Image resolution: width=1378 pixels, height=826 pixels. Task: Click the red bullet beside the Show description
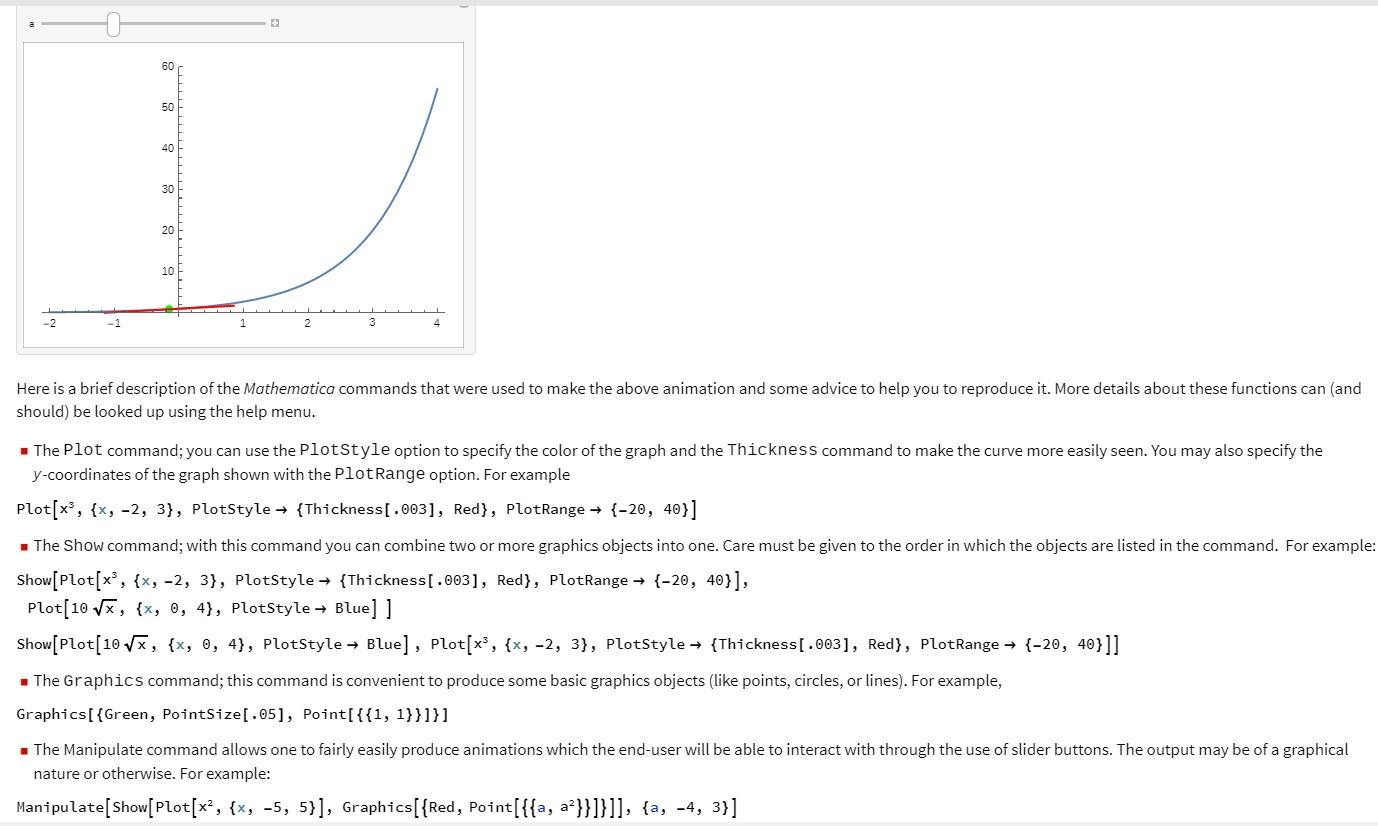23,545
